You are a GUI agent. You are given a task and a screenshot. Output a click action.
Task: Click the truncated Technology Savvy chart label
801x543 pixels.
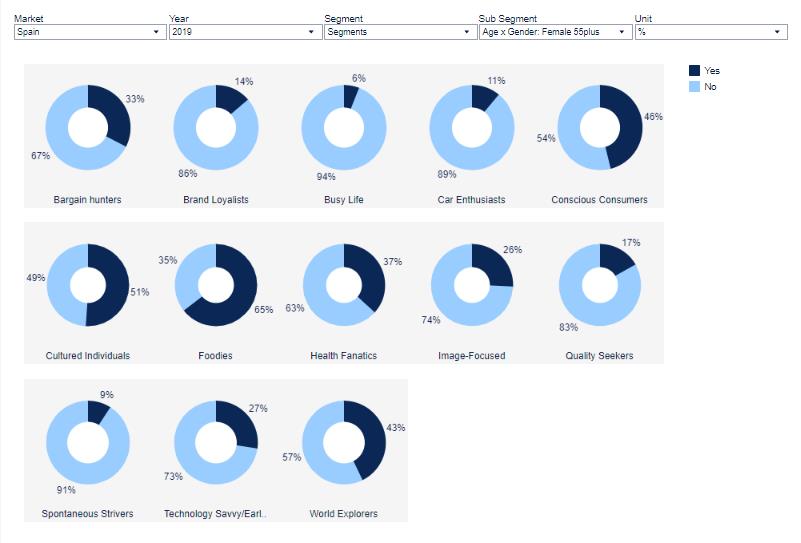tap(215, 514)
